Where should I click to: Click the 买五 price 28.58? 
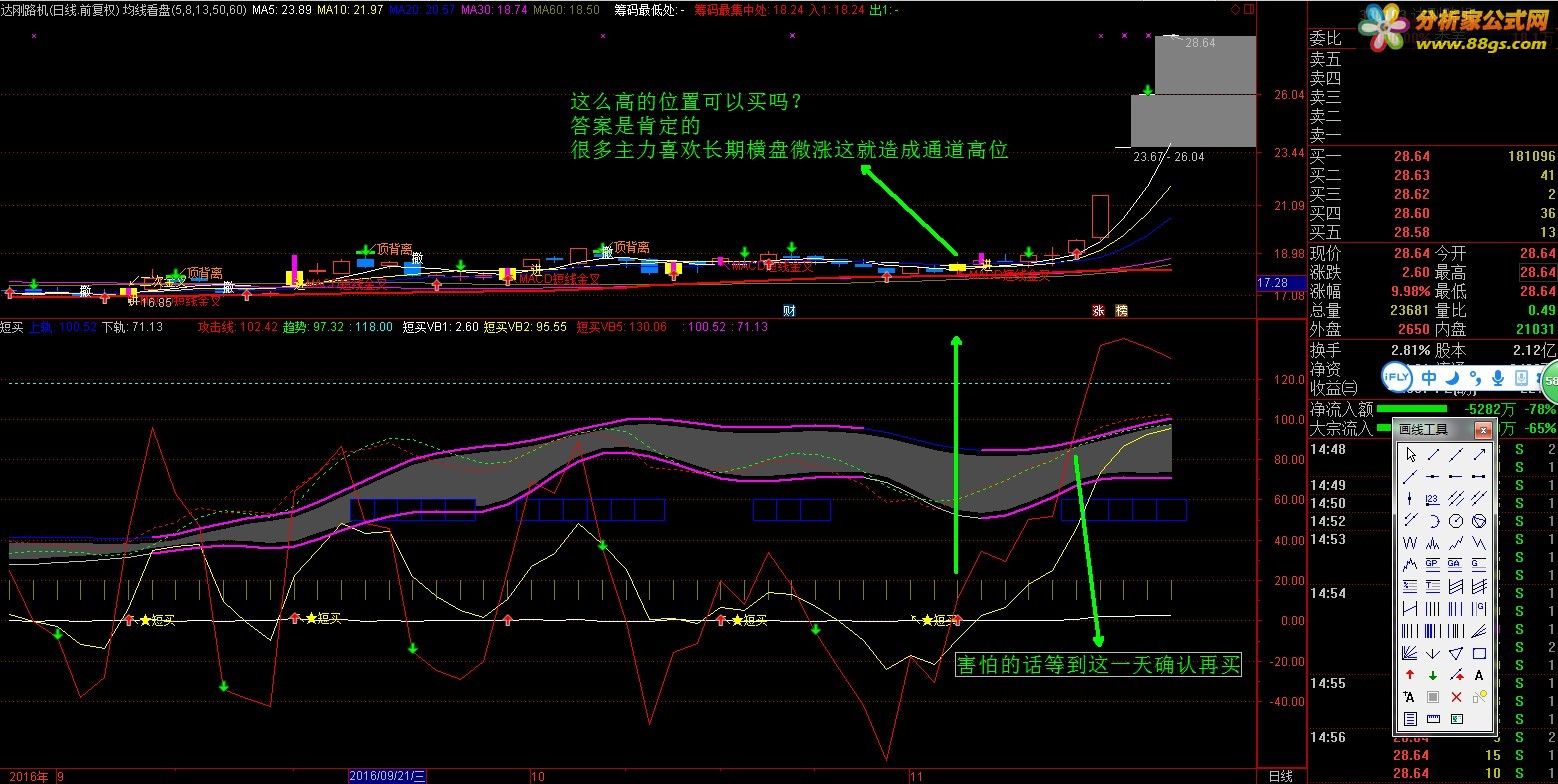tap(1411, 232)
